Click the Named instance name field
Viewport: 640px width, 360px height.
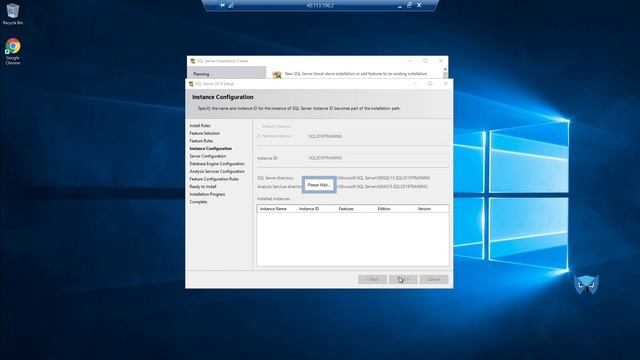[378, 136]
